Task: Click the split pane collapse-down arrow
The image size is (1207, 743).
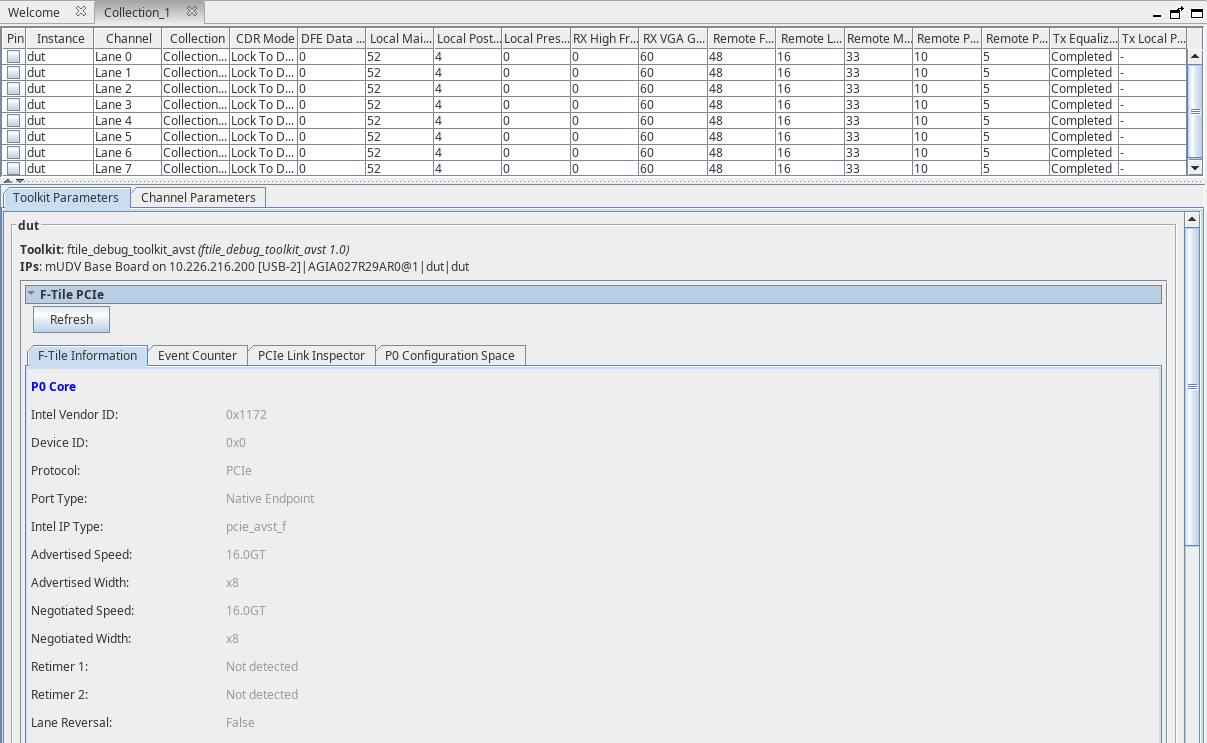Action: coord(19,181)
